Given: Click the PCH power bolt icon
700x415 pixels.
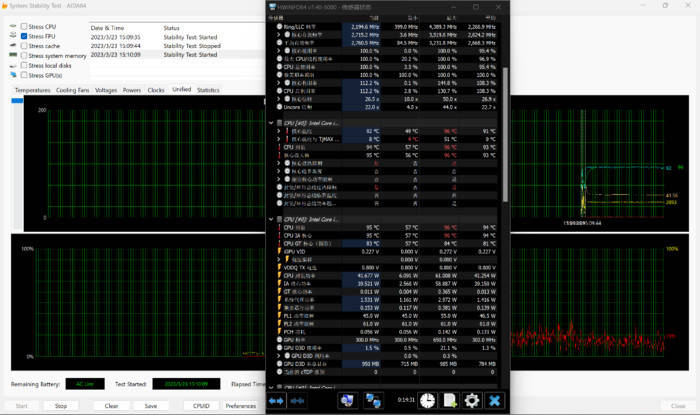Looking at the screenshot, I should coord(279,332).
